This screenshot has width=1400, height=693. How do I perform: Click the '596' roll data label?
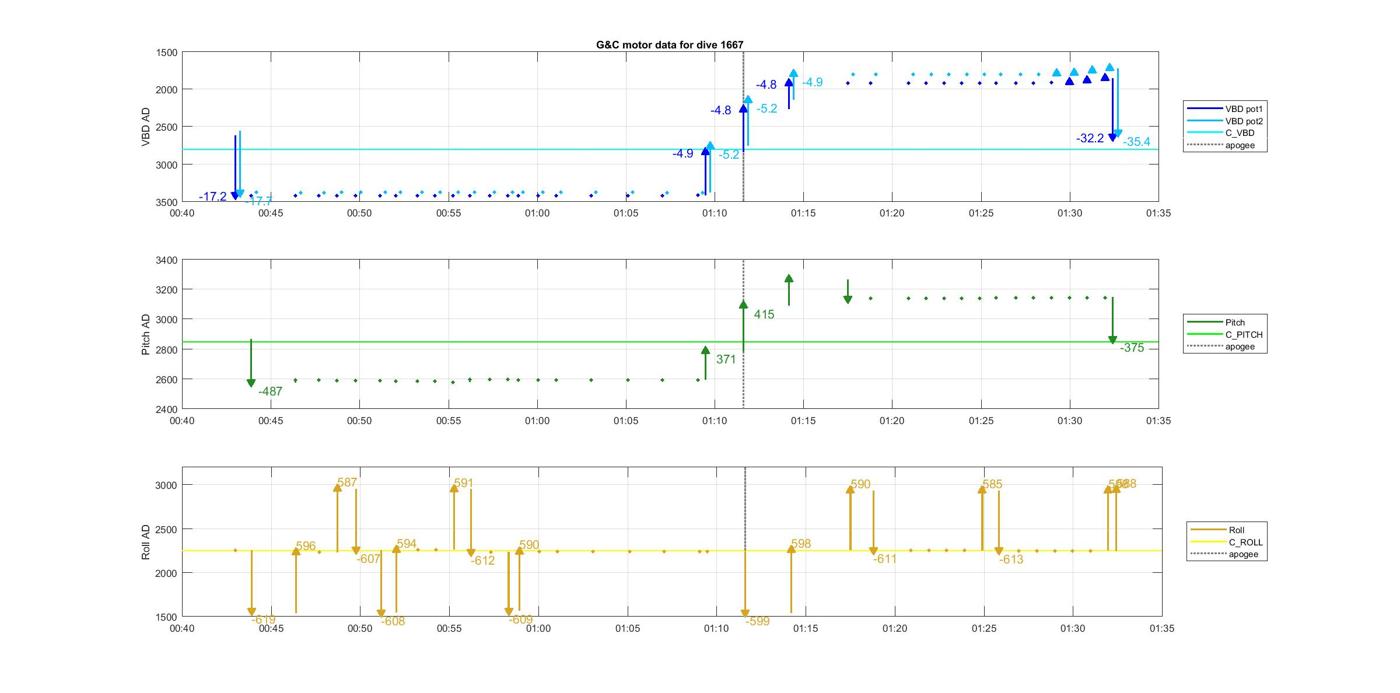[x=306, y=546]
